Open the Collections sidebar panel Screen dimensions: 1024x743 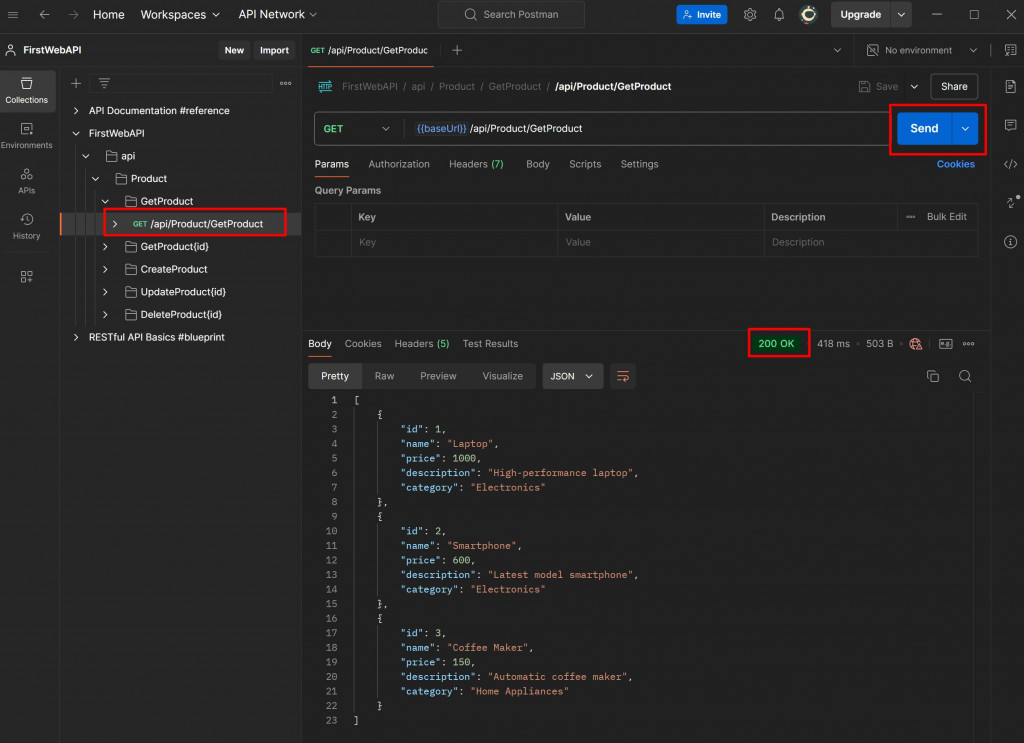(27, 90)
